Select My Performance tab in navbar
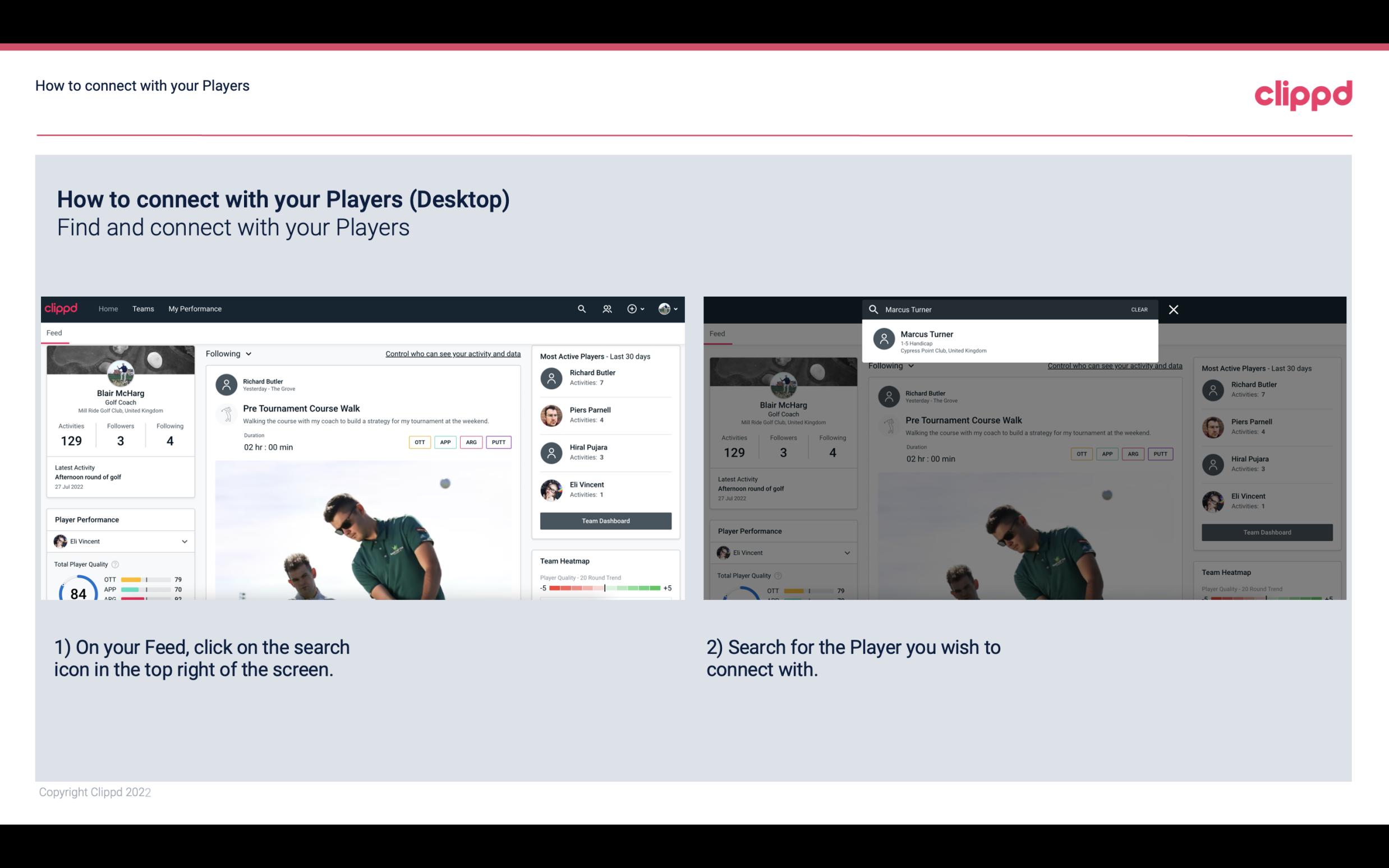 pos(194,308)
